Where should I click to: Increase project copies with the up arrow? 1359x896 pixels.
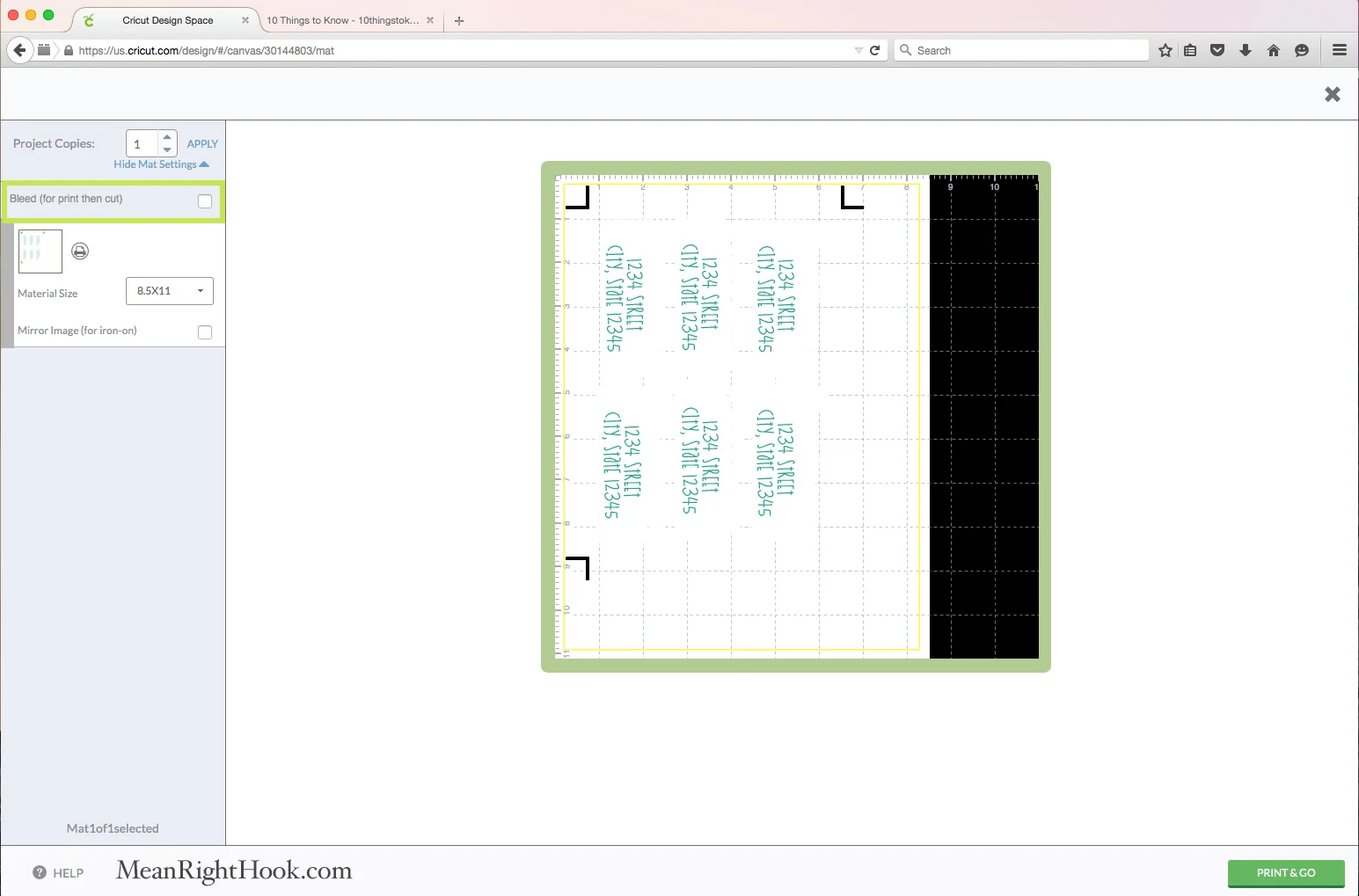point(167,137)
